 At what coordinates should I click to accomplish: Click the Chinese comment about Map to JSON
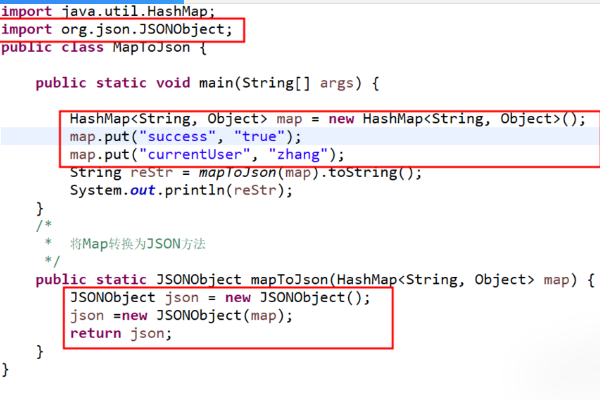pos(138,244)
